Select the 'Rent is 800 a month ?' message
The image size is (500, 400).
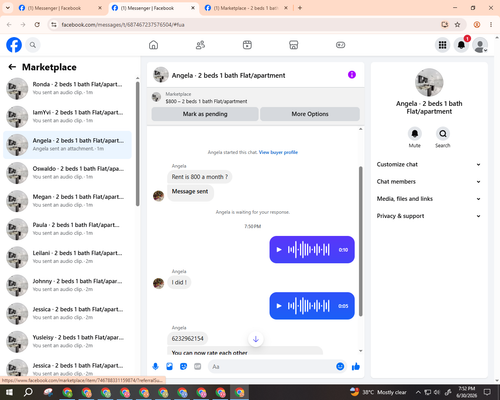(x=200, y=177)
